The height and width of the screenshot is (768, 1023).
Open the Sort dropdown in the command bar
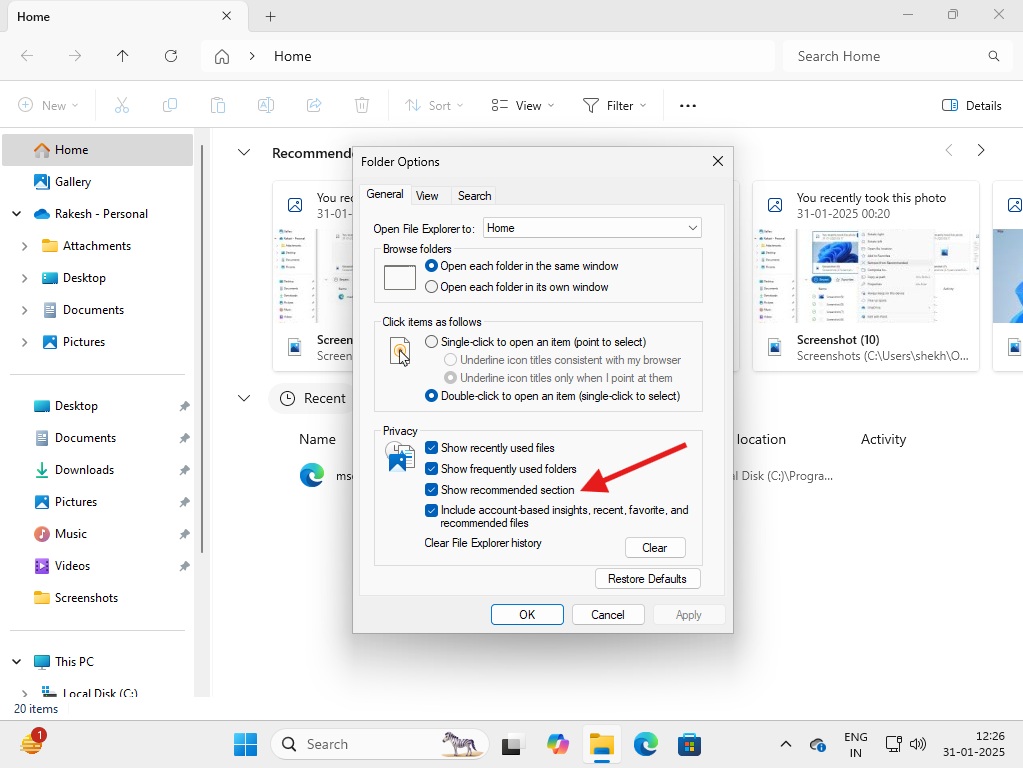coord(433,104)
